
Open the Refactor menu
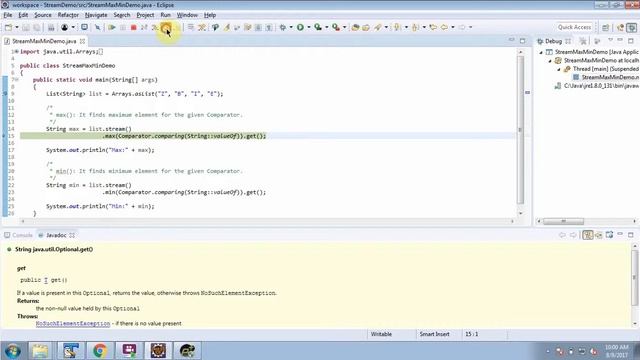click(x=68, y=15)
